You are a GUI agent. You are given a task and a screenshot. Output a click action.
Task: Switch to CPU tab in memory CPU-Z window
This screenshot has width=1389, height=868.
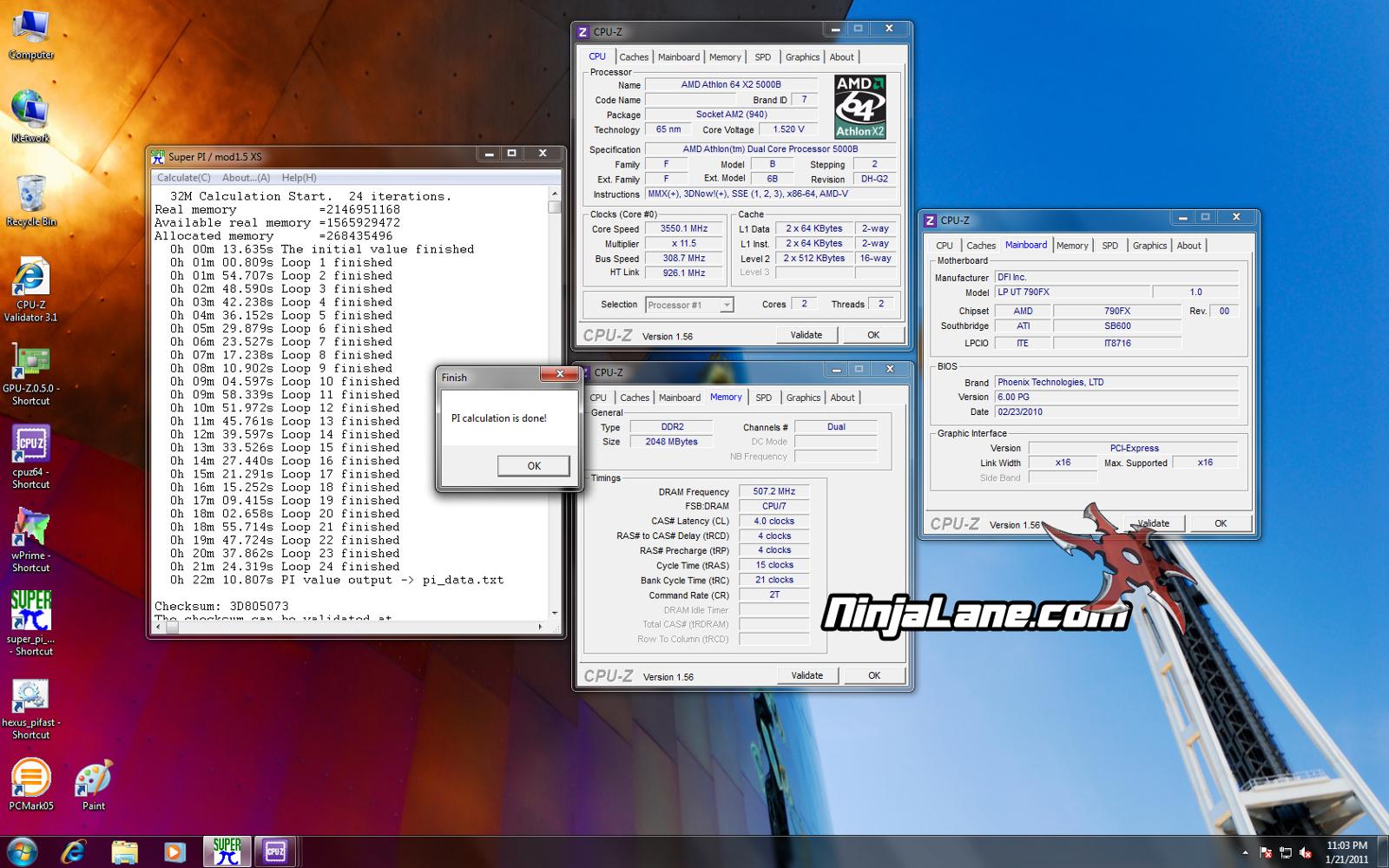[598, 398]
